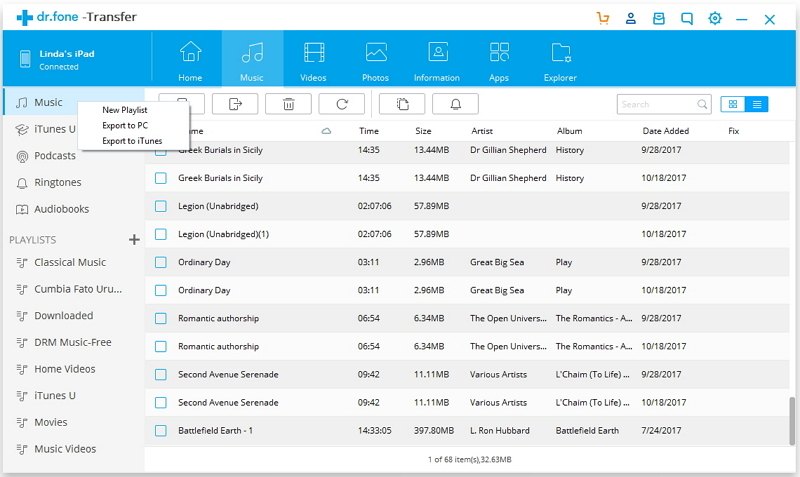Click the cloud icon column header
800x477 pixels.
click(x=326, y=131)
